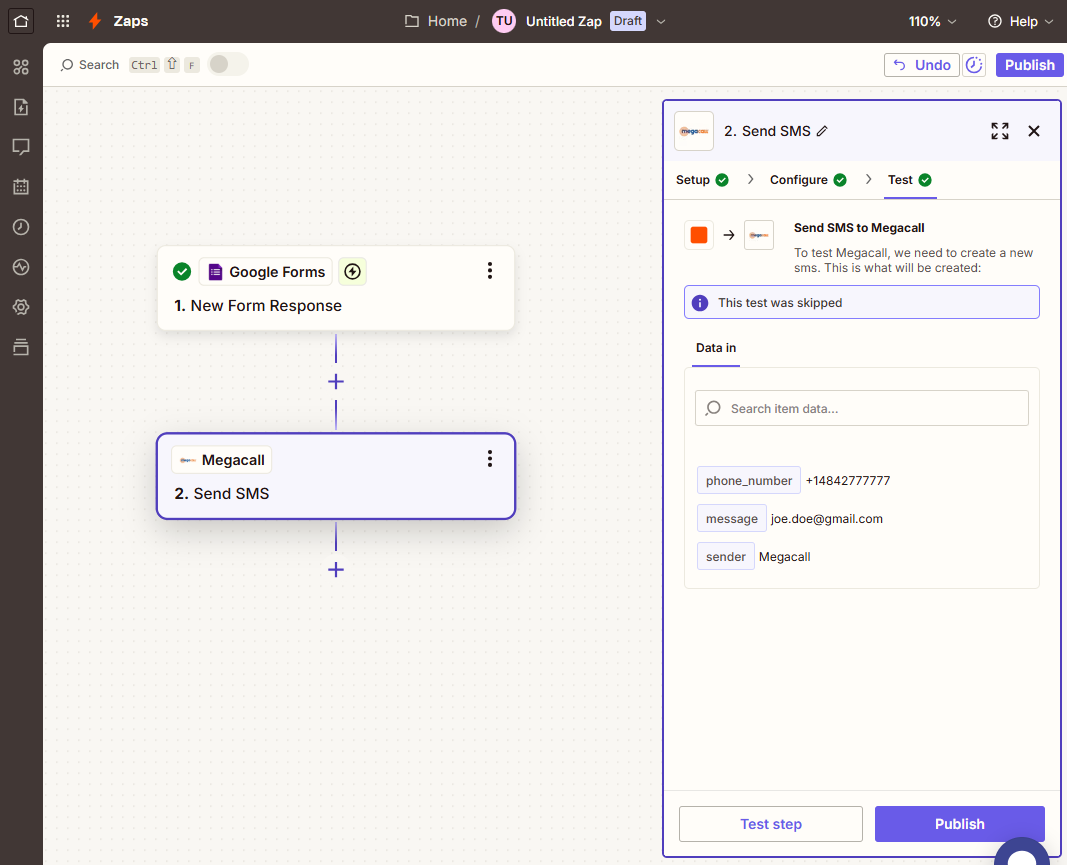The image size is (1067, 865).
Task: Open the 110% zoom level dropdown
Action: click(x=932, y=21)
